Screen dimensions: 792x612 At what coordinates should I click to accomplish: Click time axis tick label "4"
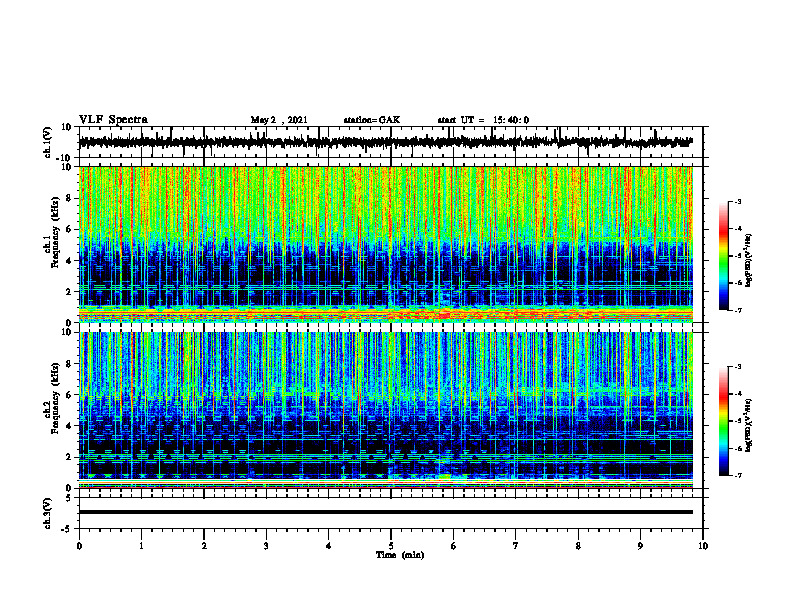tap(329, 546)
